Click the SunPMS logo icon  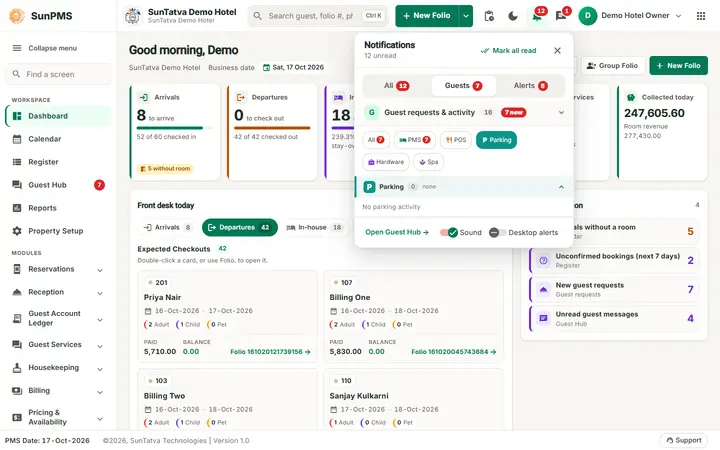pos(17,16)
